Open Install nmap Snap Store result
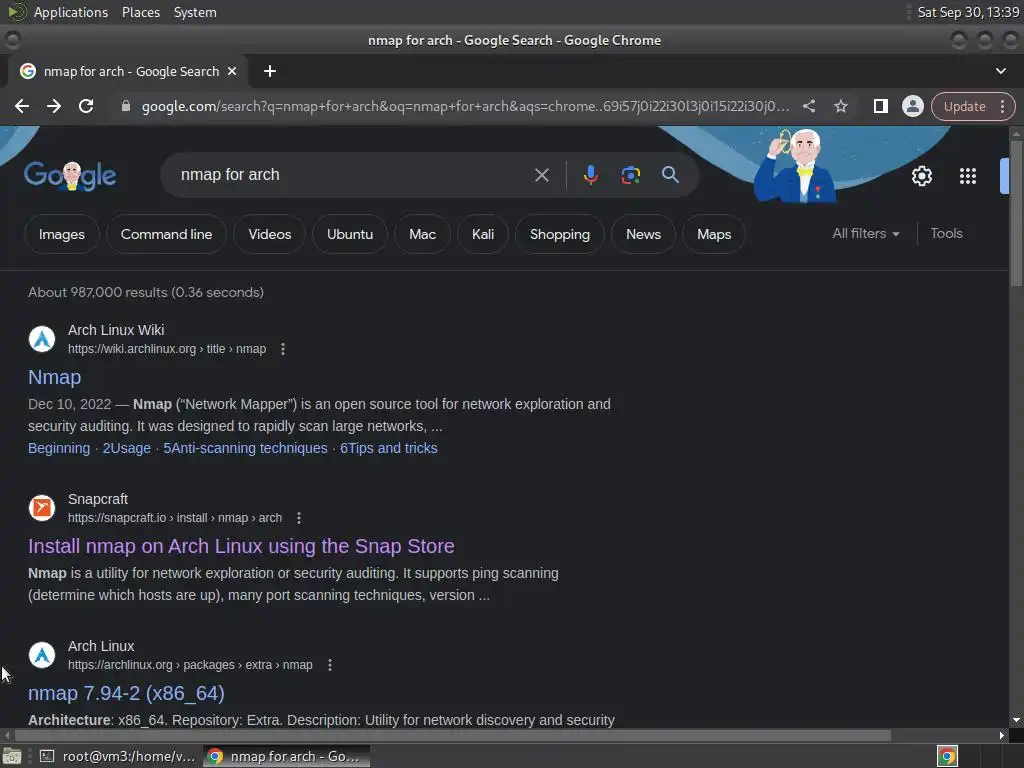The height and width of the screenshot is (768, 1024). [241, 546]
